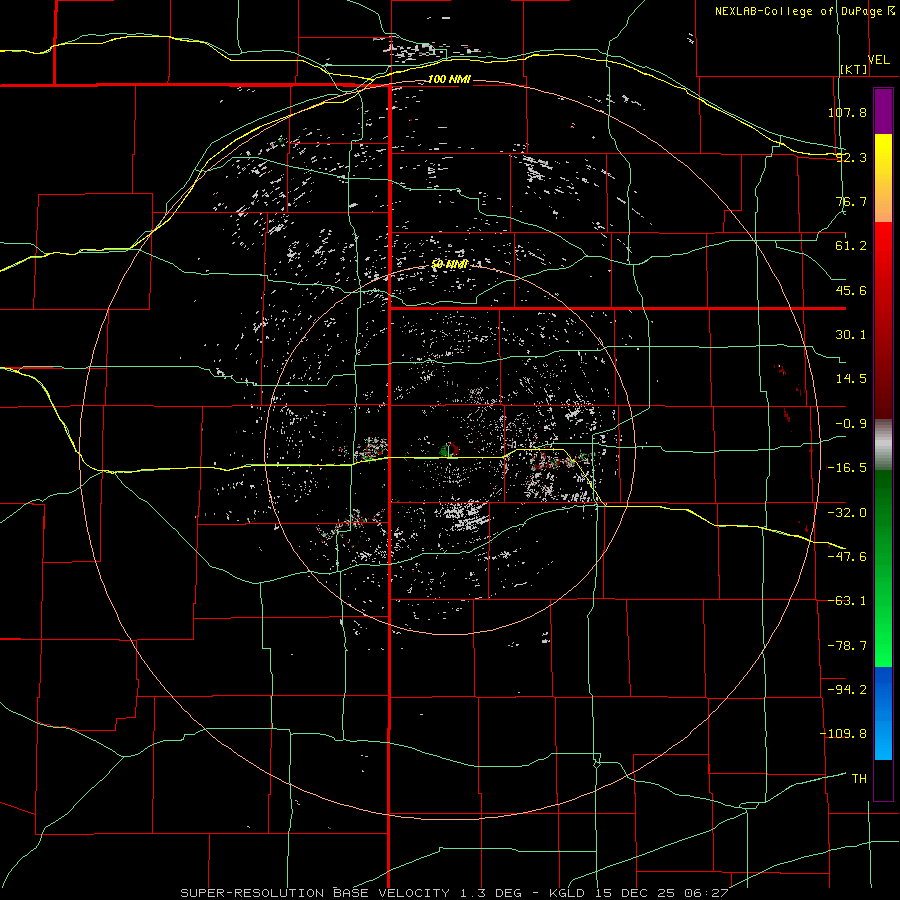Click the radar site marker at map center

click(449, 449)
